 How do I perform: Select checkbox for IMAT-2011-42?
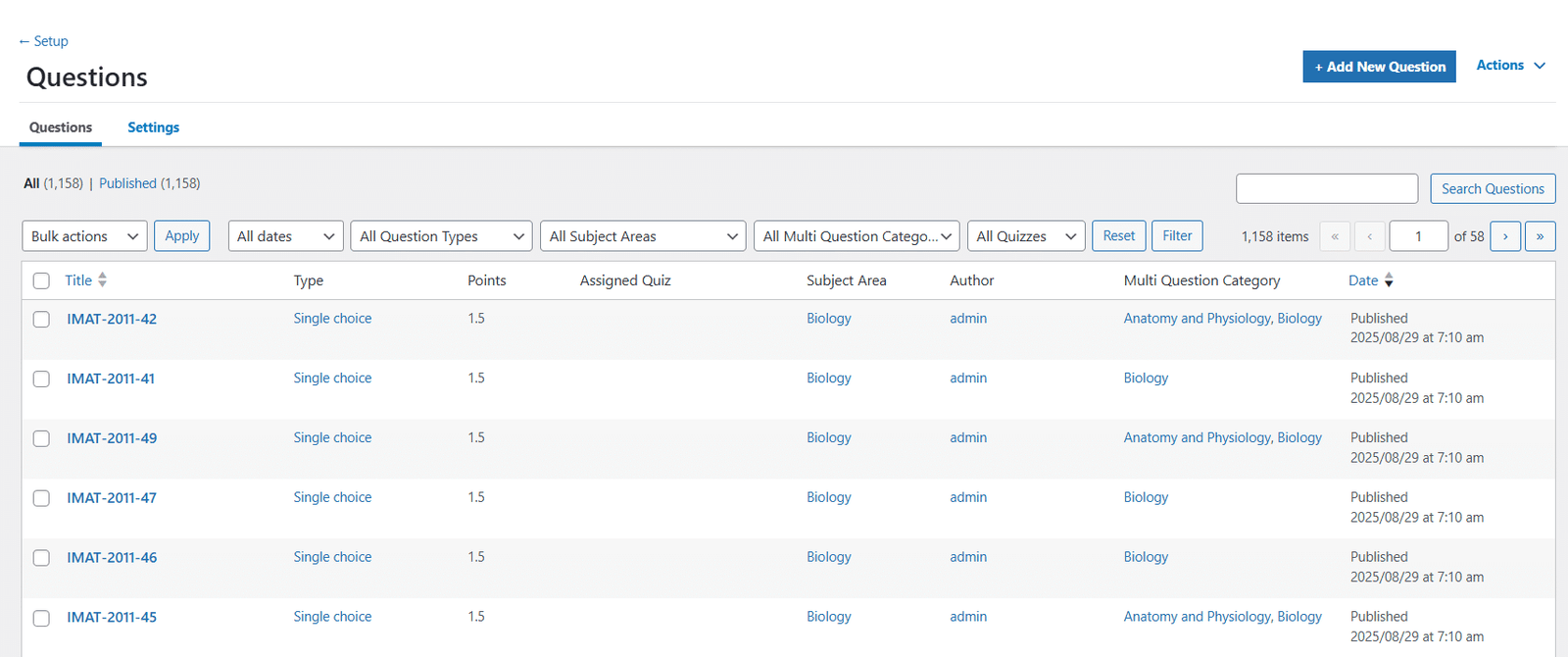coord(41,320)
